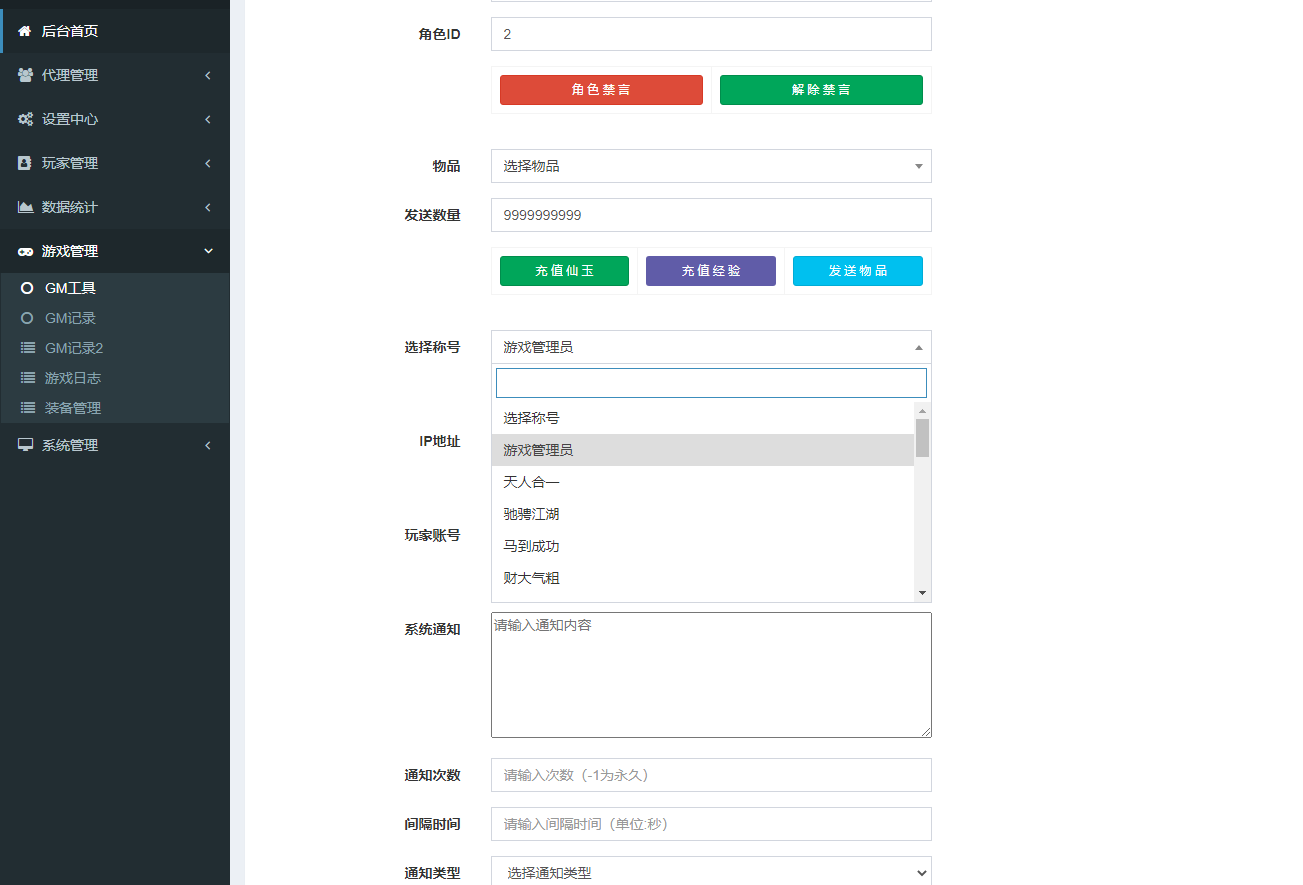The height and width of the screenshot is (885, 1303).
Task: Click the gears icon for 设置中心
Action: [x=25, y=119]
